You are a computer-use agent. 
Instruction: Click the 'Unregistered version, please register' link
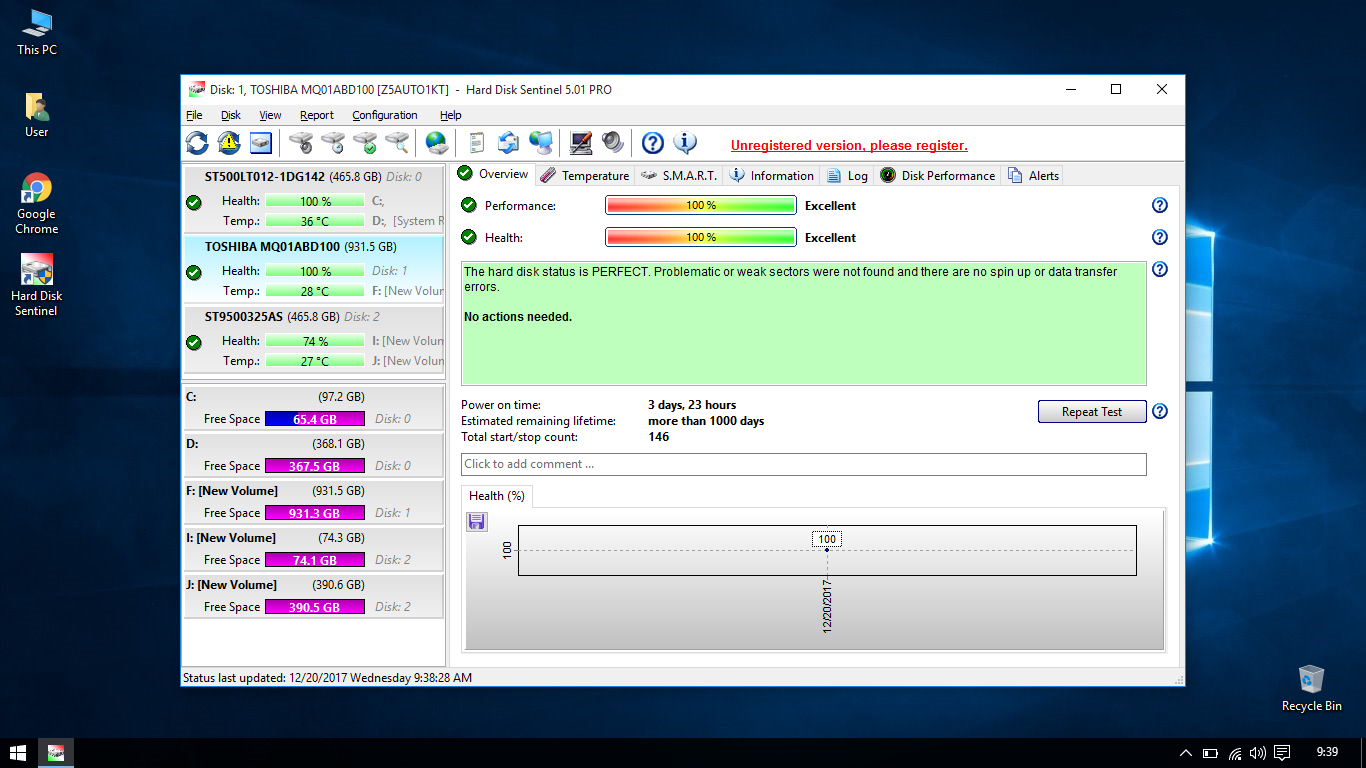(x=849, y=146)
